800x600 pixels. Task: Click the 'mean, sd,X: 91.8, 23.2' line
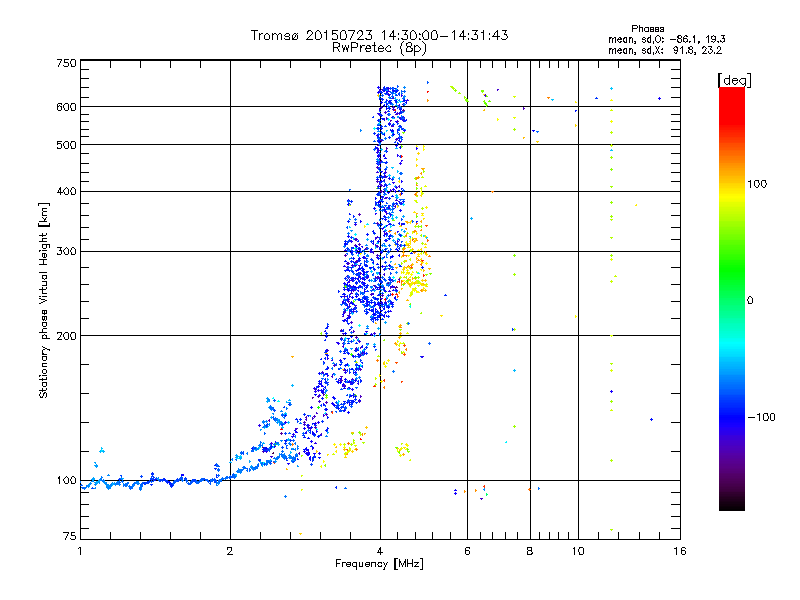tap(665, 51)
